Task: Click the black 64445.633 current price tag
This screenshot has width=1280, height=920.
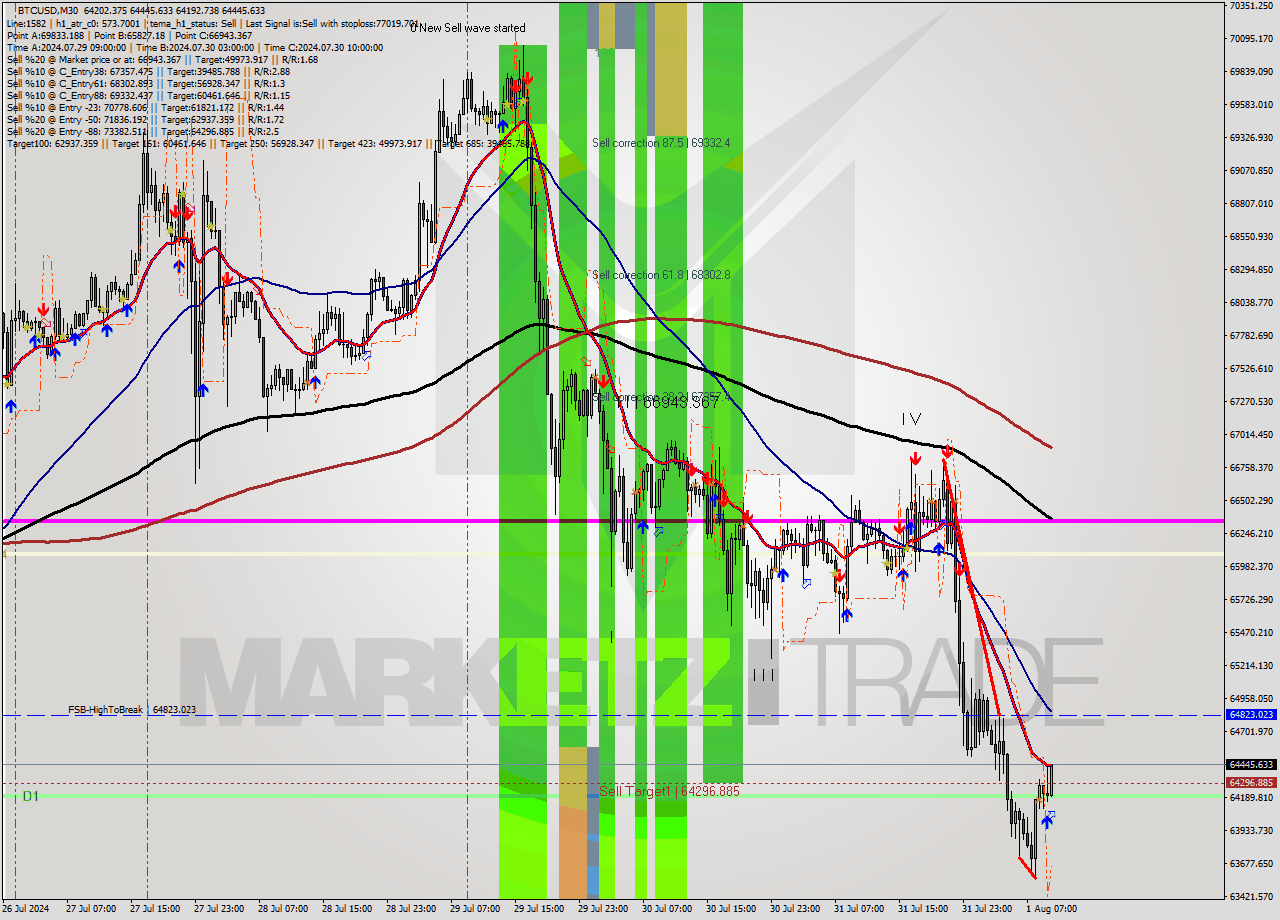Action: pyautogui.click(x=1250, y=764)
